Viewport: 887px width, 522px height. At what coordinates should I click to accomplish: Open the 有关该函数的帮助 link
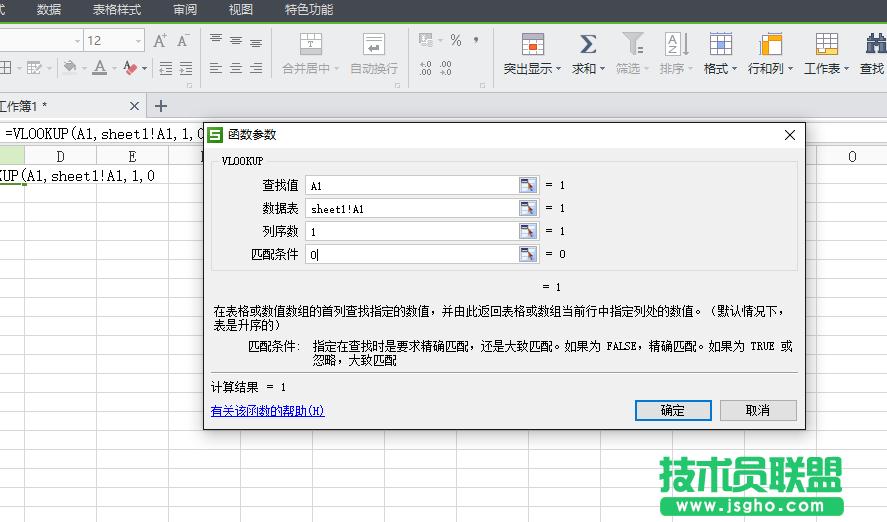tap(267, 411)
